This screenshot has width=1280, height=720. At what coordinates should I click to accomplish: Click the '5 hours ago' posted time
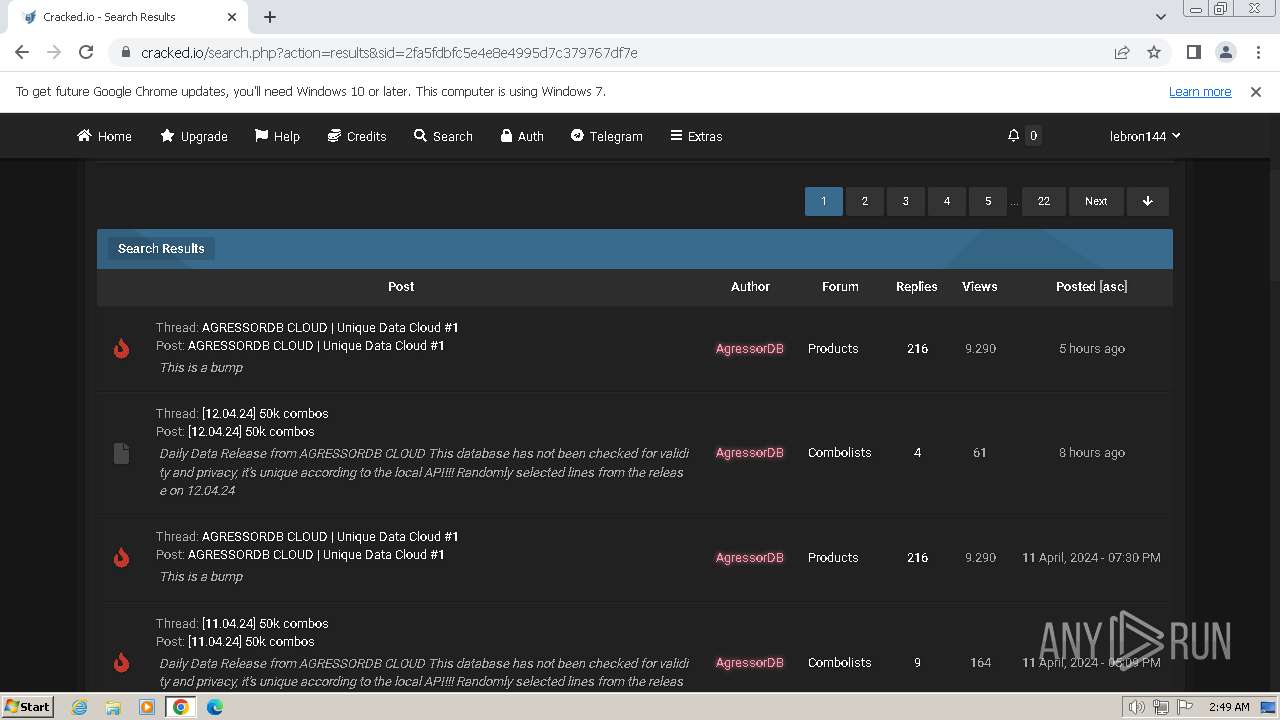(x=1092, y=348)
